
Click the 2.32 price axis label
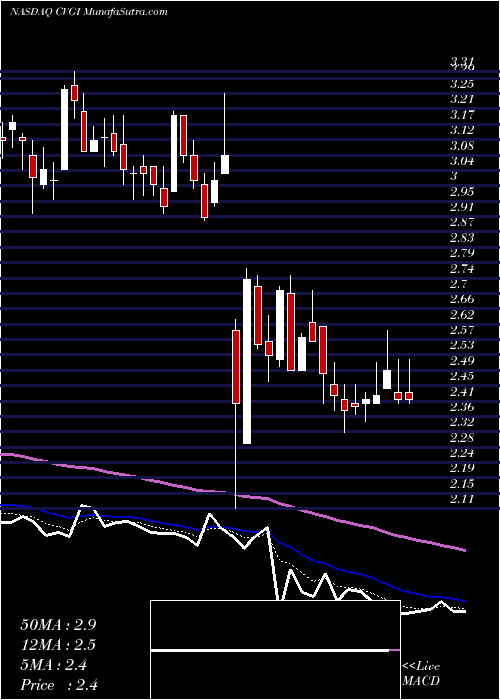pos(462,422)
